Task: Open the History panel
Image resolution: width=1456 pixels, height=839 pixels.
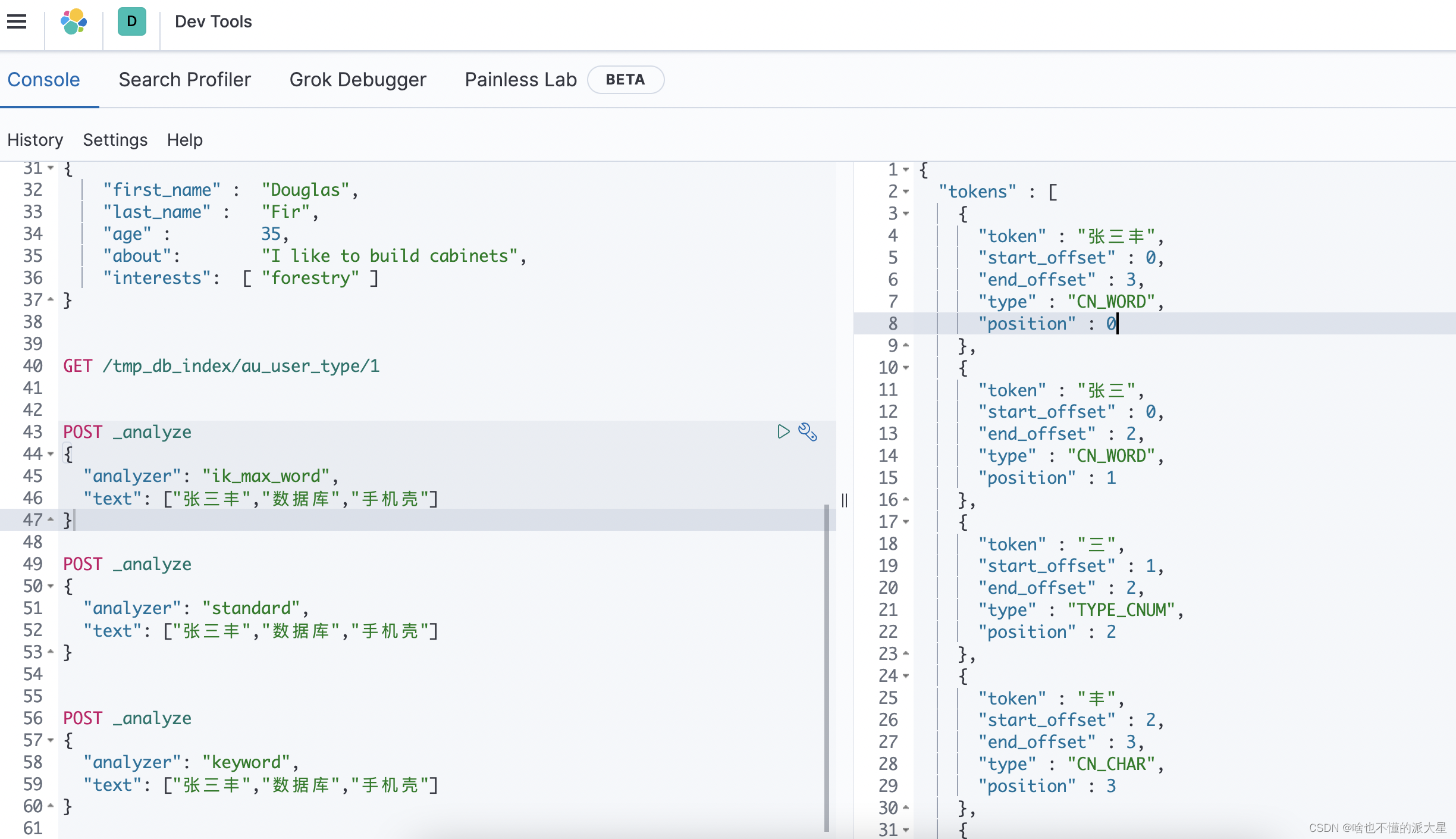Action: (x=35, y=140)
